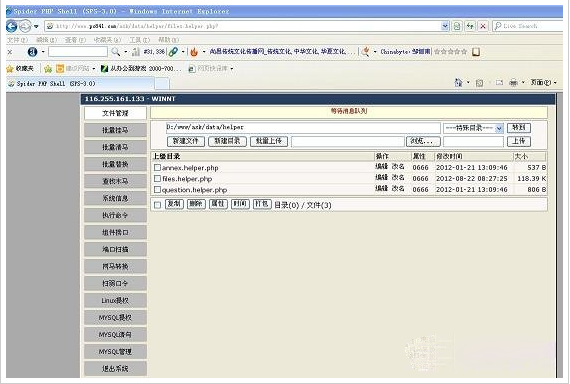Screen dimensions: 570x384
Task: Click the D:/www/ask/data/helper path field
Action: [303, 127]
